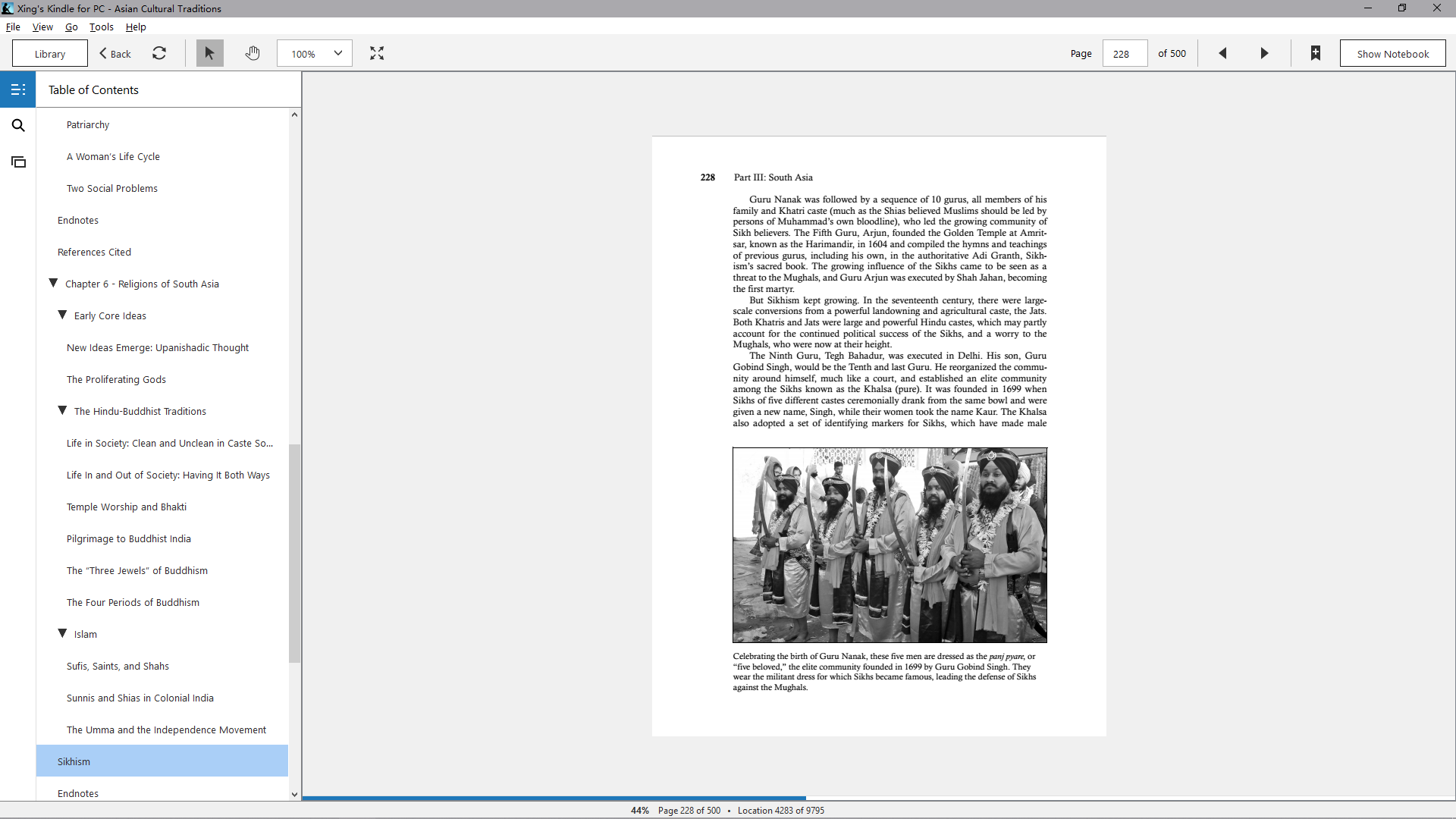
Task: Open The Proliferating Gods section
Action: (x=116, y=379)
